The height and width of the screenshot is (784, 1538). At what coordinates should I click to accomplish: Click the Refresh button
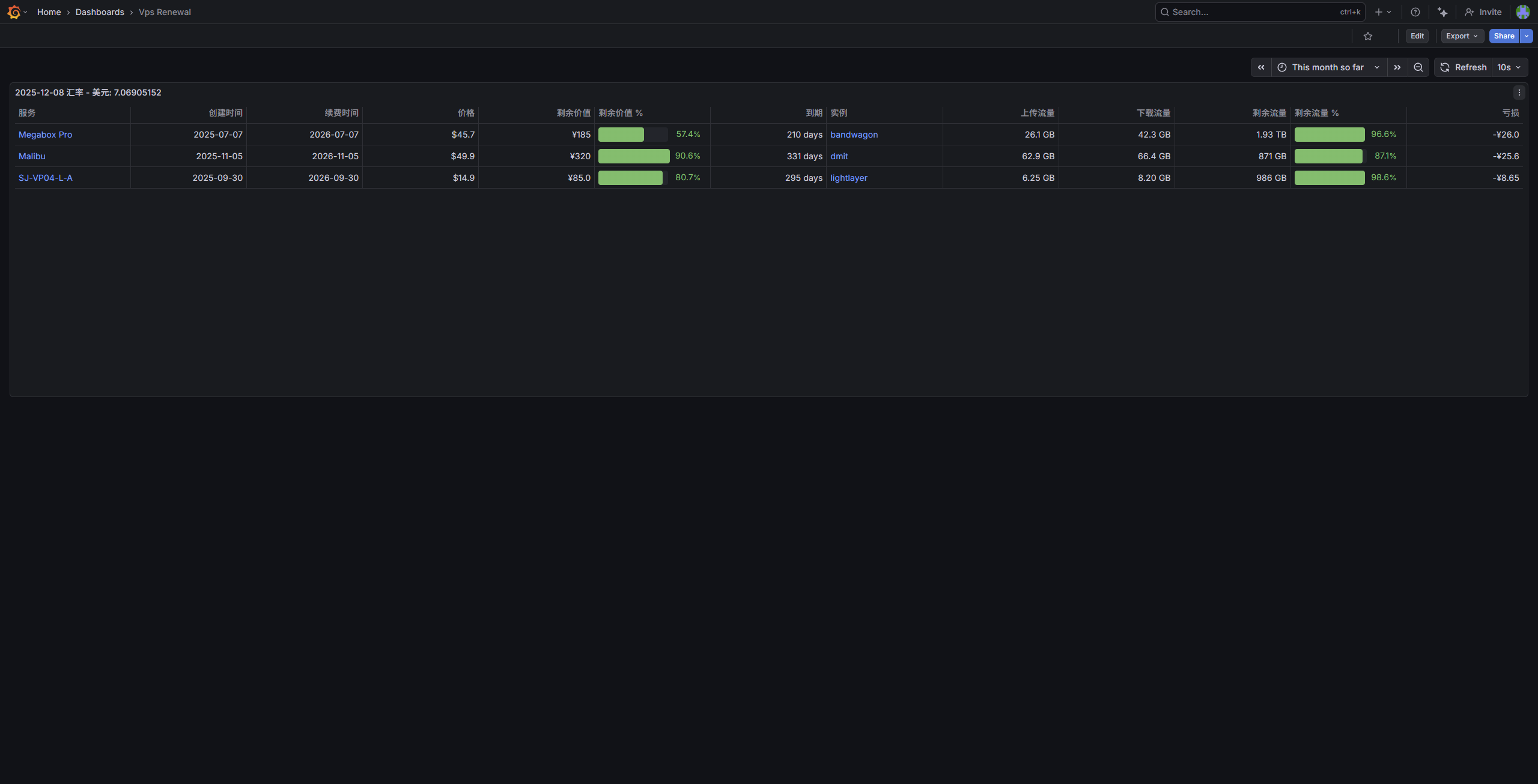coord(1464,67)
